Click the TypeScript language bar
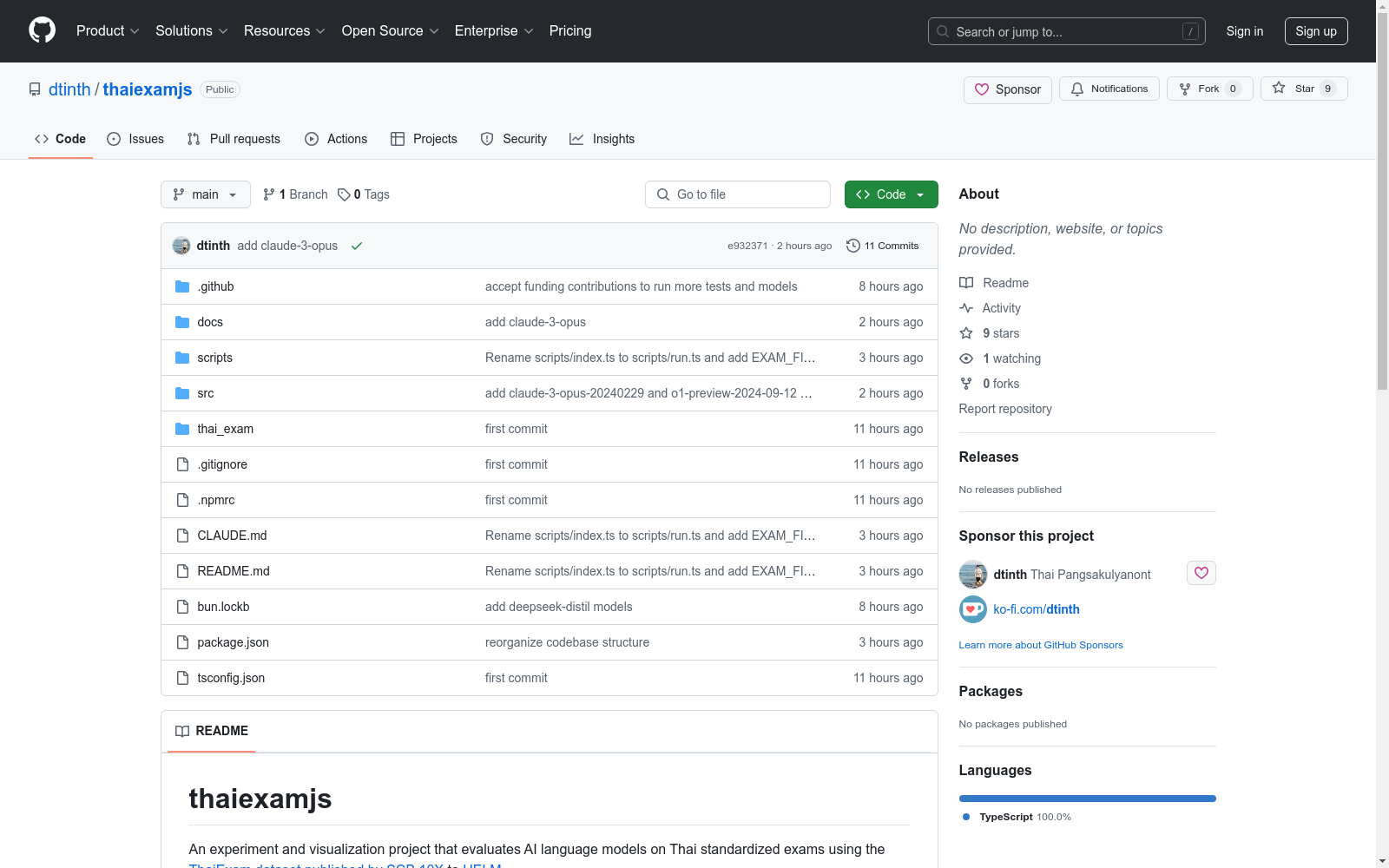This screenshot has height=868, width=1389. (1088, 799)
